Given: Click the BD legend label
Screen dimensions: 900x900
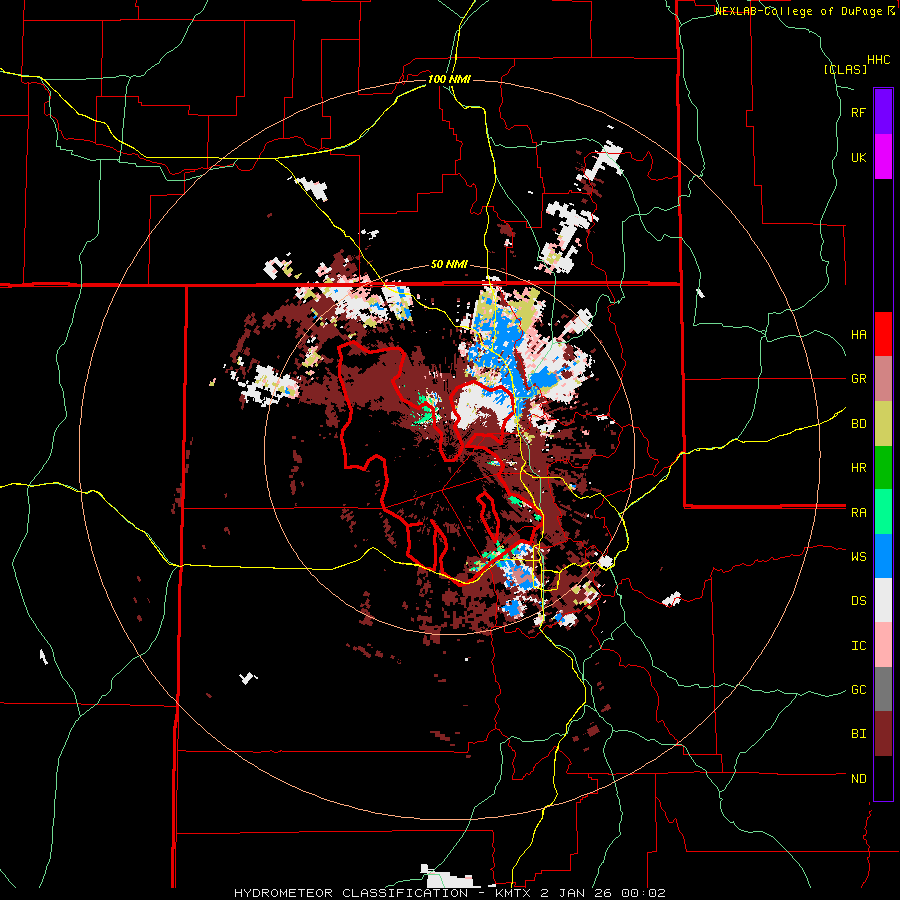Looking at the screenshot, I should coord(859,424).
